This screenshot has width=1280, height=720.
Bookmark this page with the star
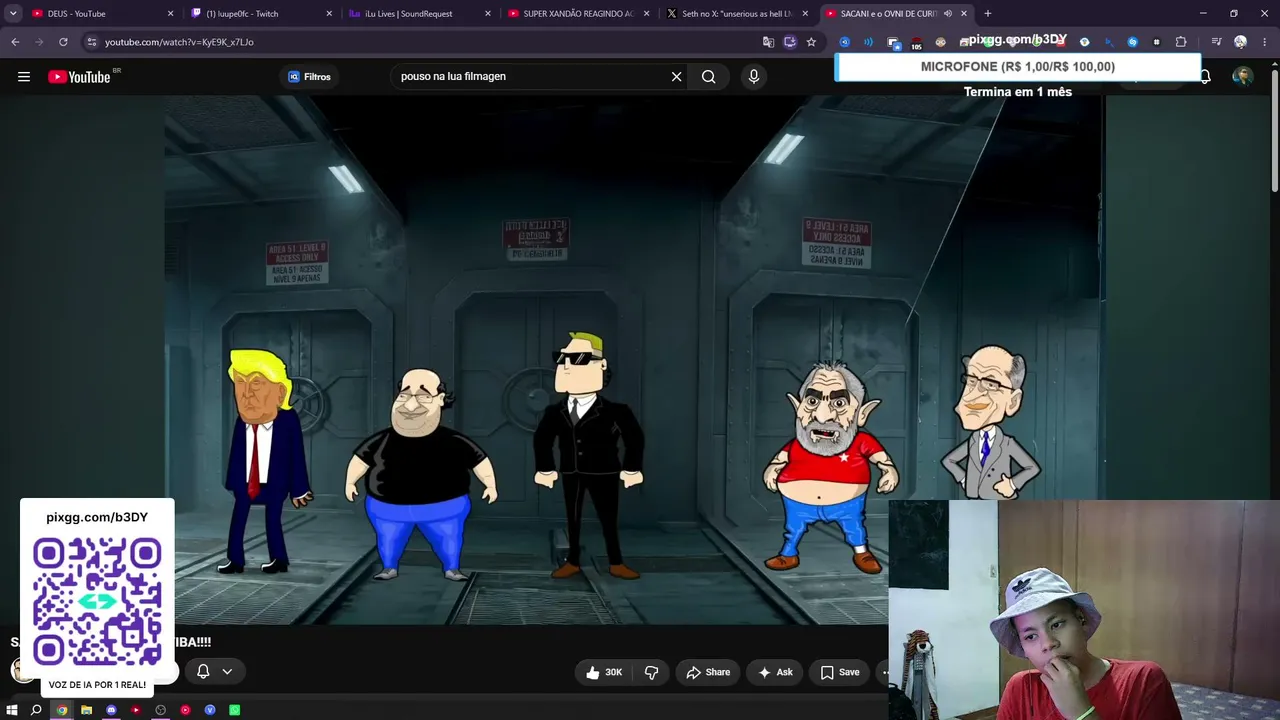(811, 42)
